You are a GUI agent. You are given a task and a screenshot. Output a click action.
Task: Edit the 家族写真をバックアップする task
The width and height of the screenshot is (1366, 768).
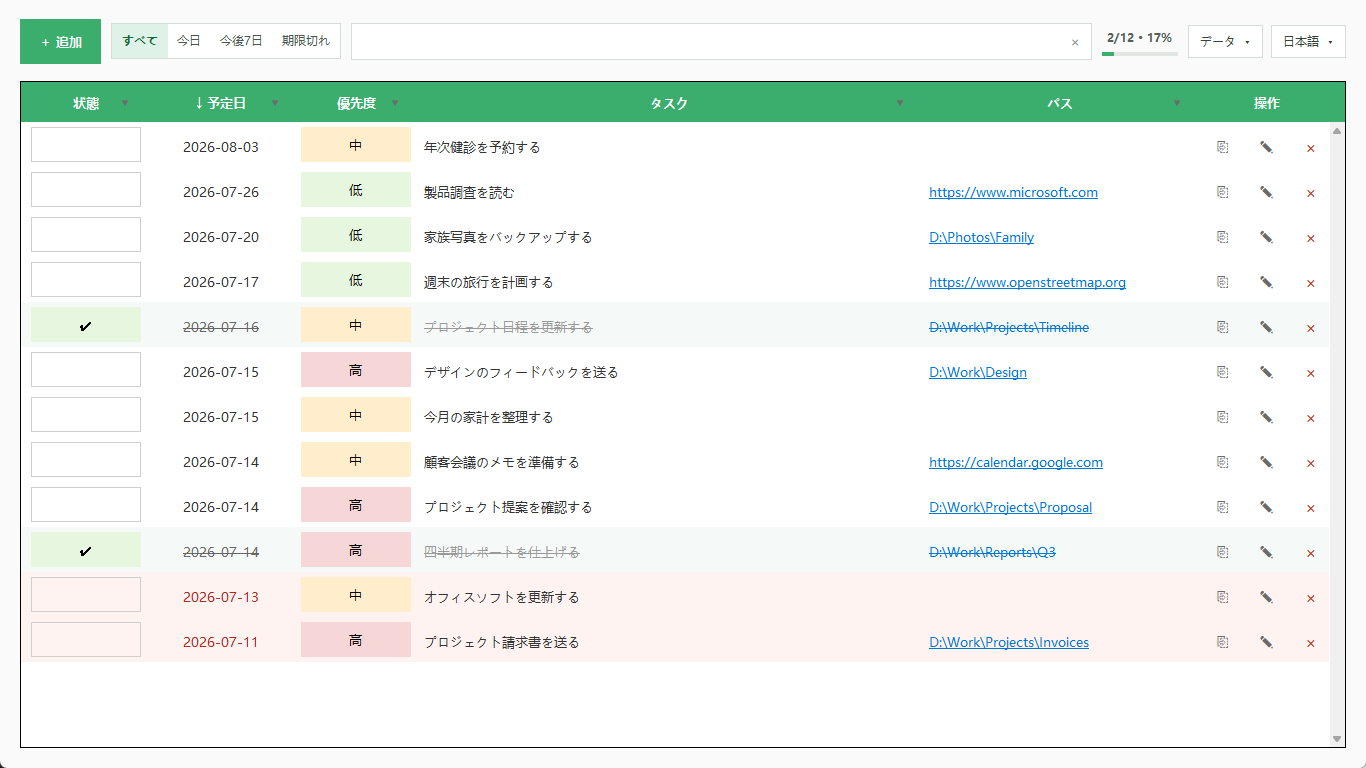coord(1266,237)
